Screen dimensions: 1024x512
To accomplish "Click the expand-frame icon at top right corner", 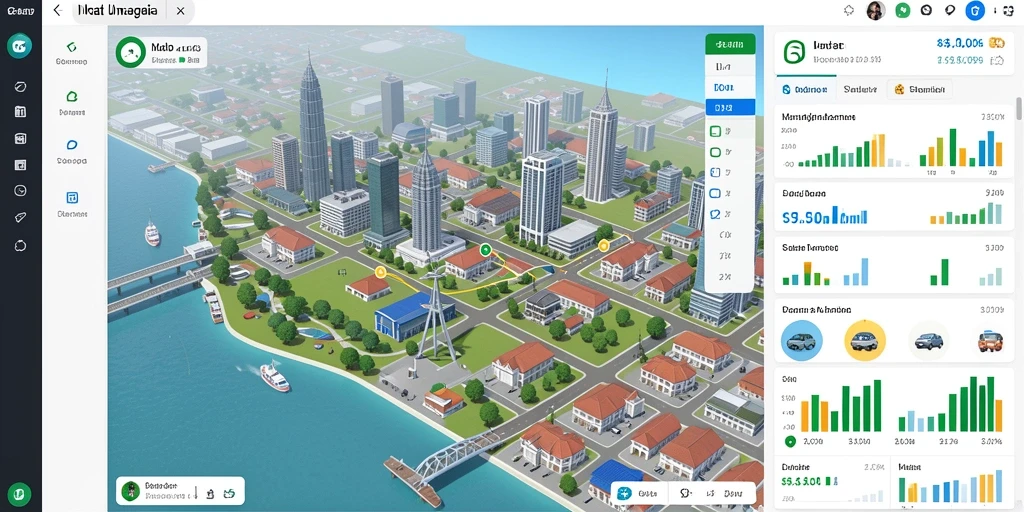I will click(1009, 11).
